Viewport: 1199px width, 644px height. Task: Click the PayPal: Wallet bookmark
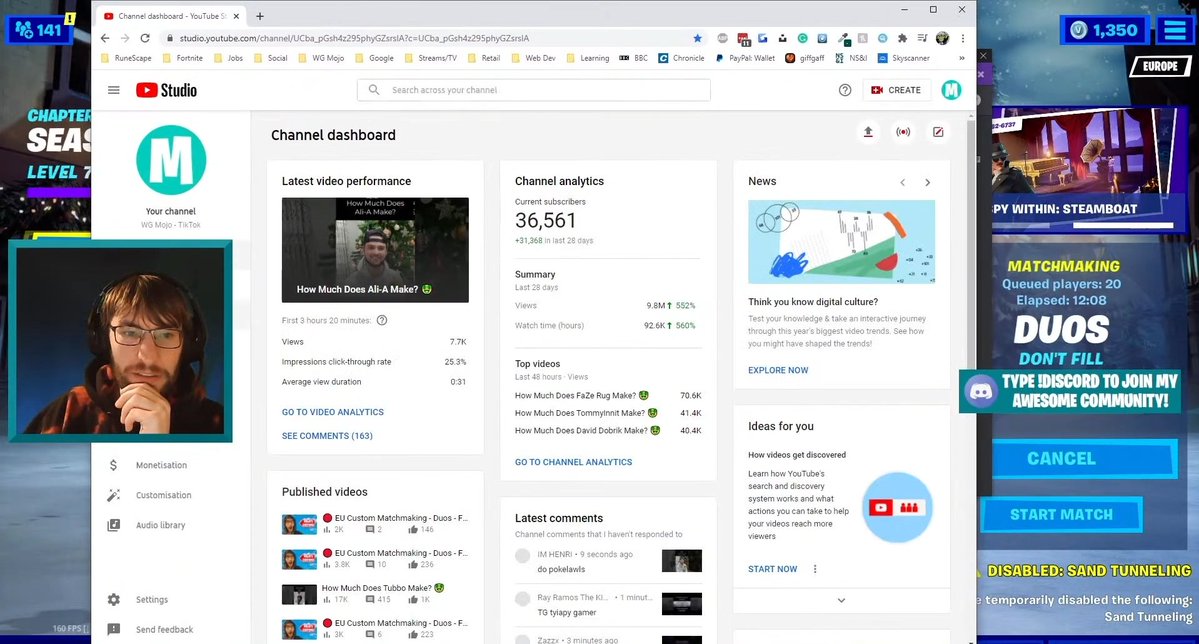point(745,58)
